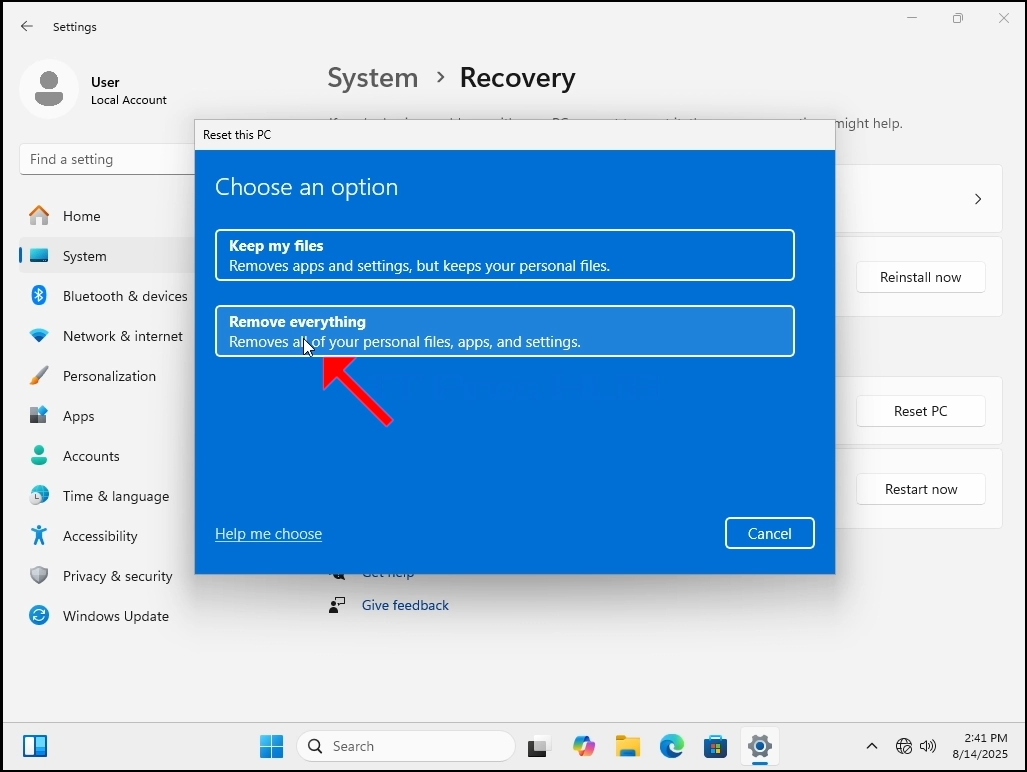Screen dimensions: 1027x772
Task: Open Microsoft Store from the taskbar
Action: [x=715, y=746]
